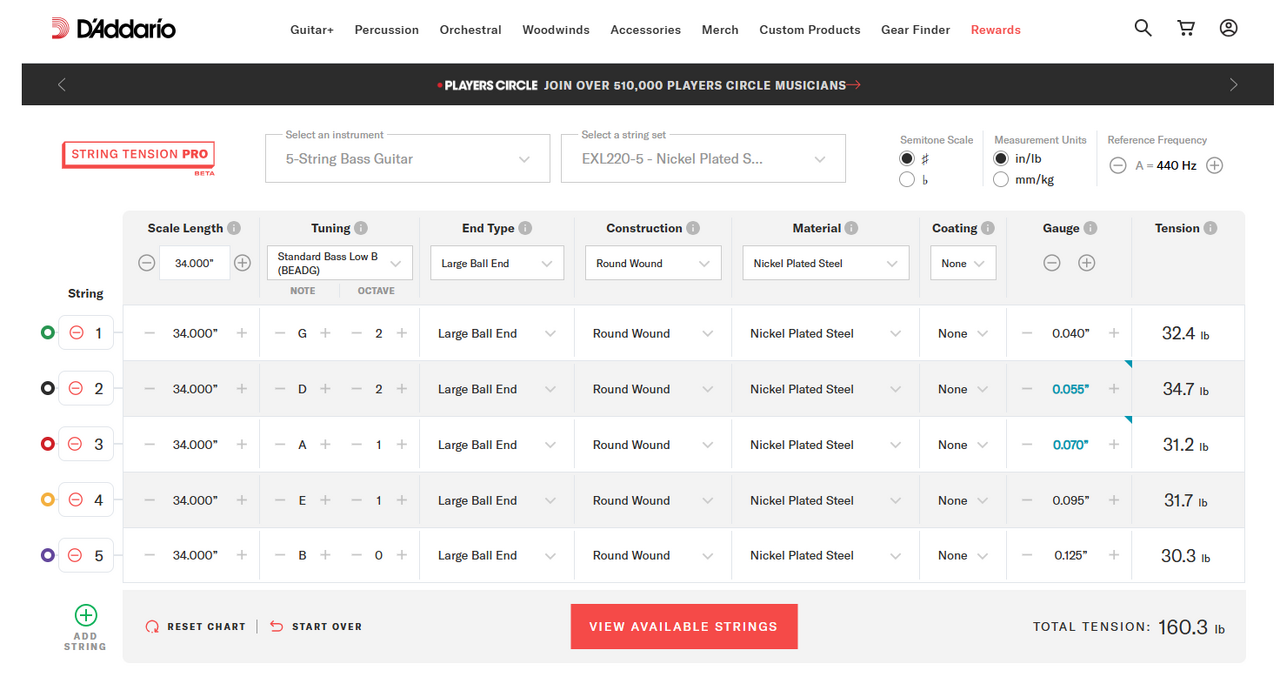Screen dimensions: 1280x677
Task: Decrease gauge for all strings
Action: [1052, 263]
